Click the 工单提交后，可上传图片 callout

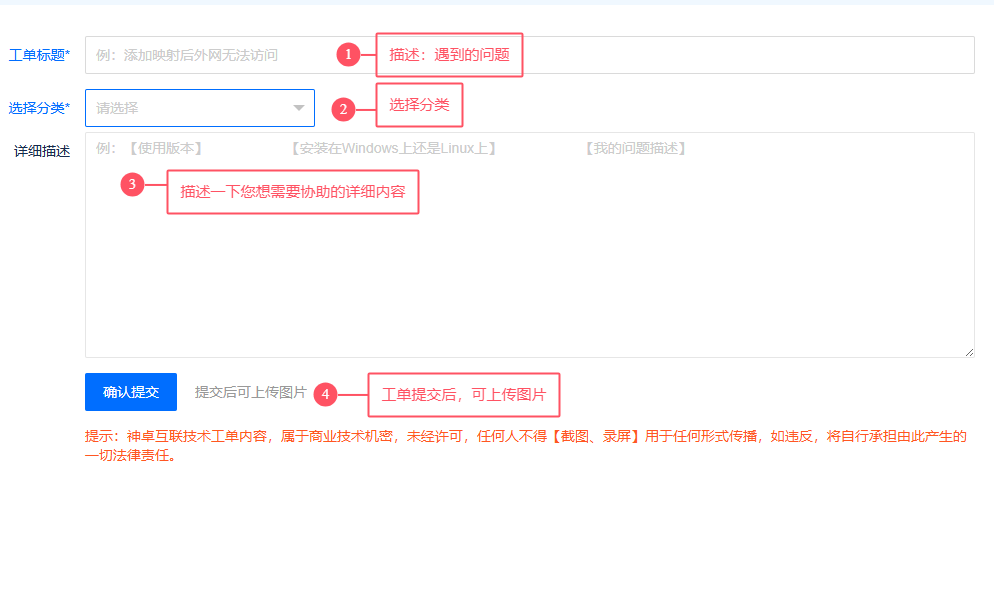pos(464,395)
